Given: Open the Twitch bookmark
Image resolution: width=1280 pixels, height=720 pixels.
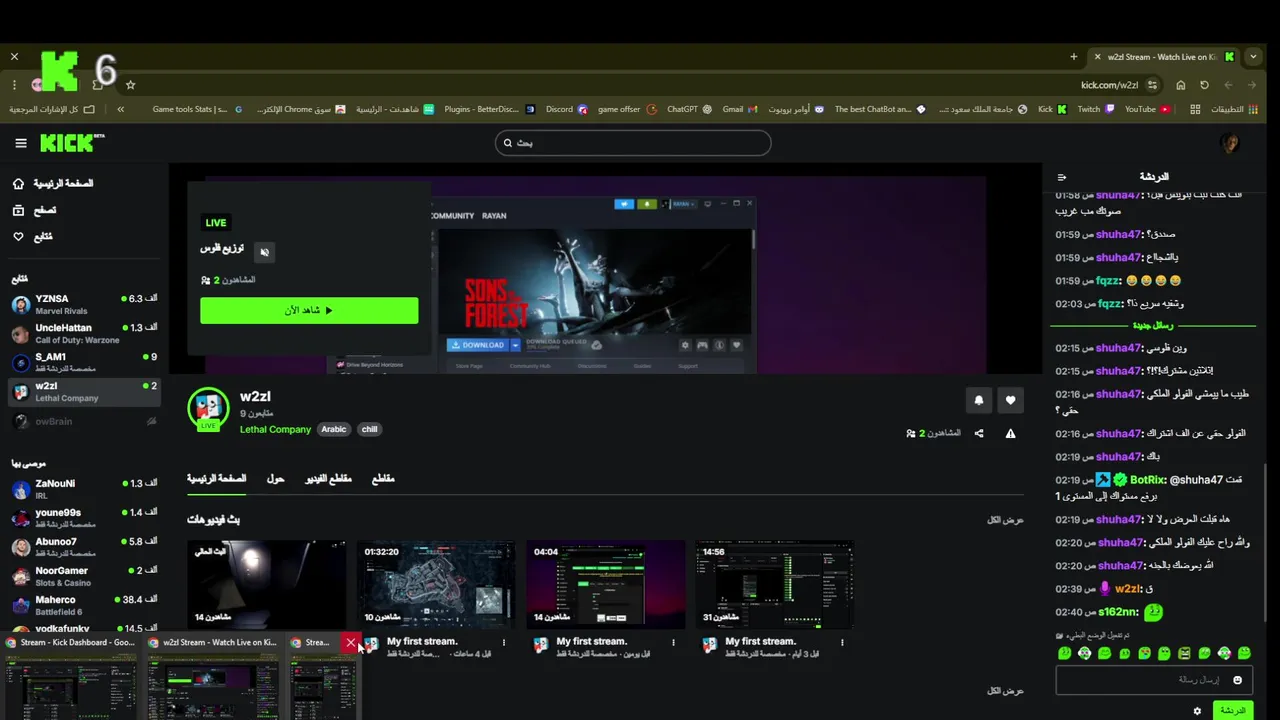Looking at the screenshot, I should click(x=1095, y=109).
